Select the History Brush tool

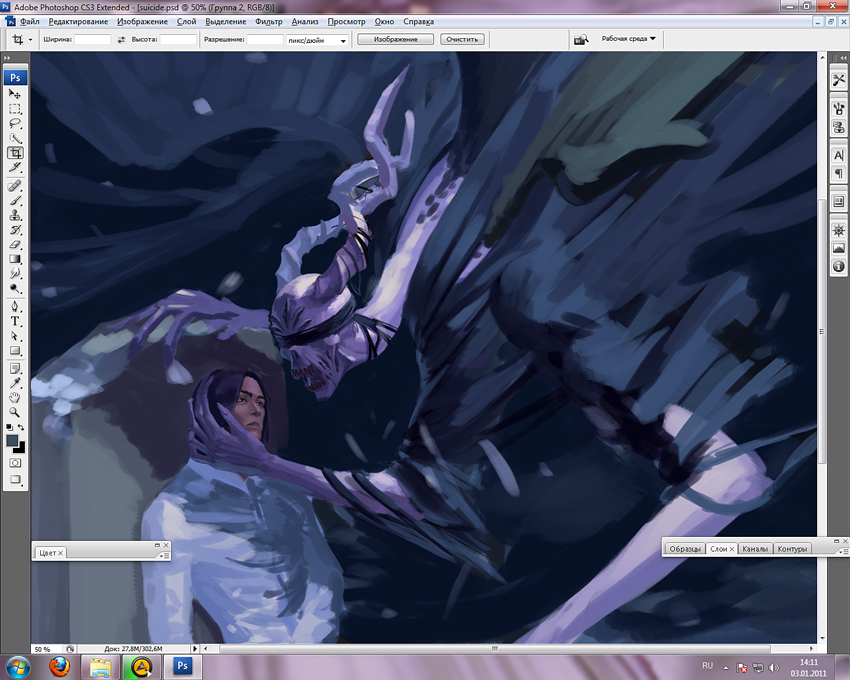(15, 230)
